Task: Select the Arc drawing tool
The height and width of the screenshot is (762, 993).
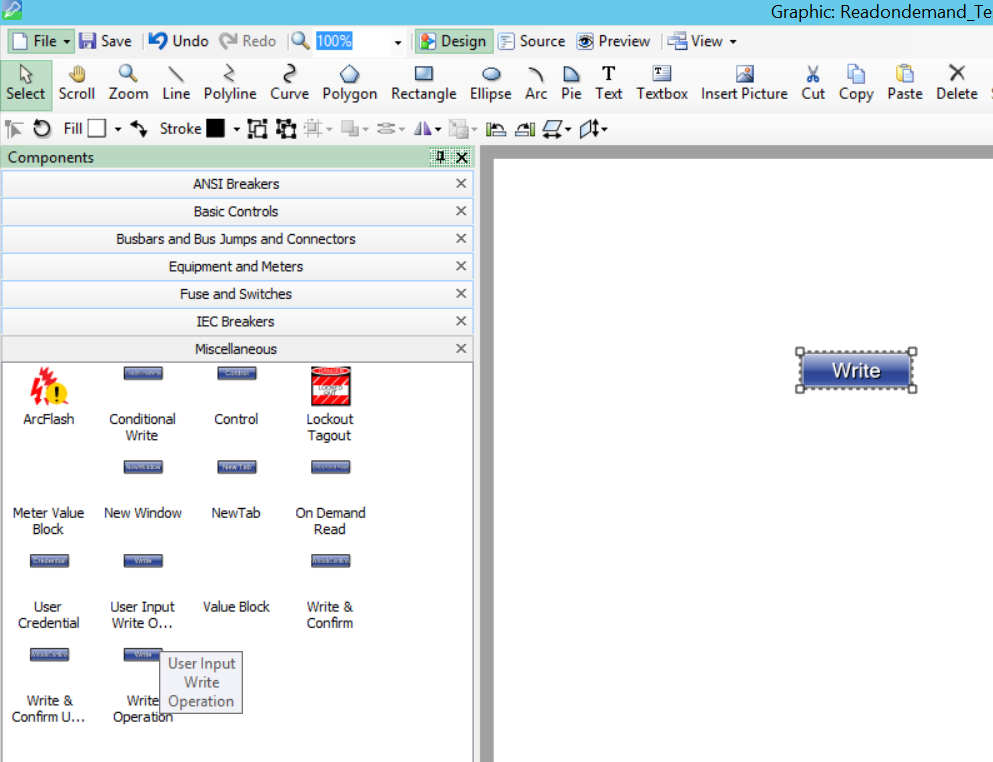Action: [x=536, y=82]
